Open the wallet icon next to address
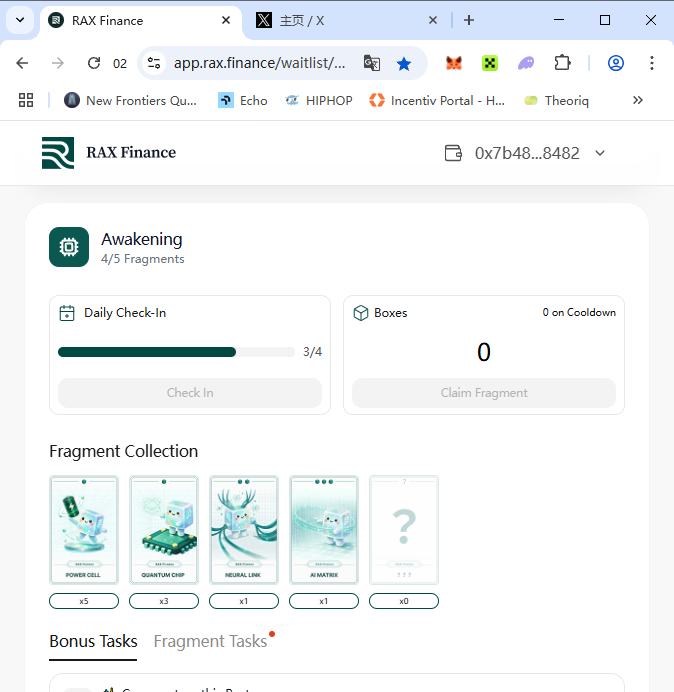Screen dimensions: 674x692 453,153
